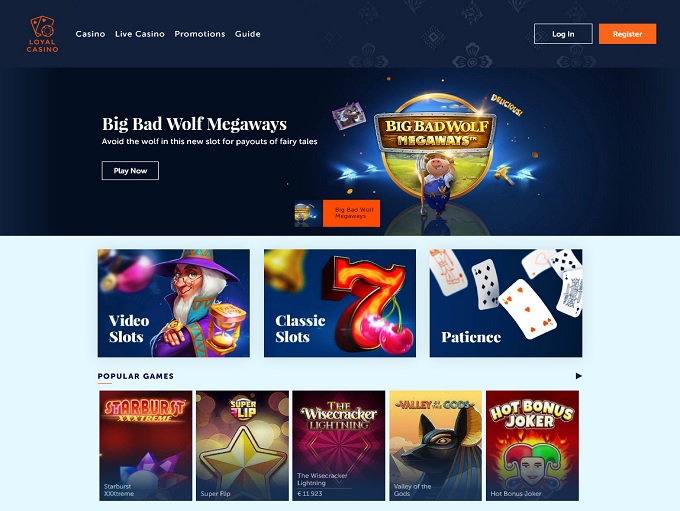Launch the Hot Bonus Joker game
680x511 pixels.
pyautogui.click(x=532, y=445)
